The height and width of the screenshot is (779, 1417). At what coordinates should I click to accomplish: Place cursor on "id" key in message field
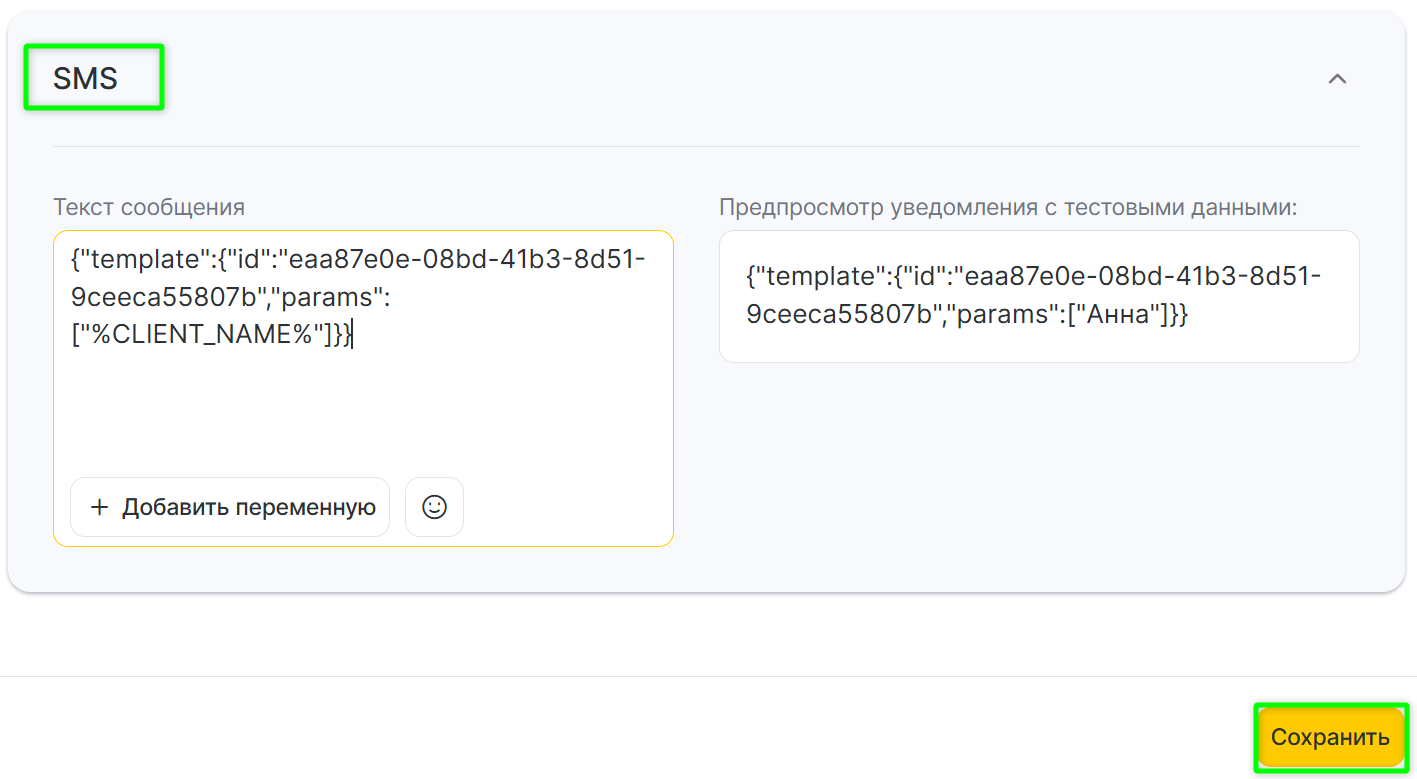point(251,260)
